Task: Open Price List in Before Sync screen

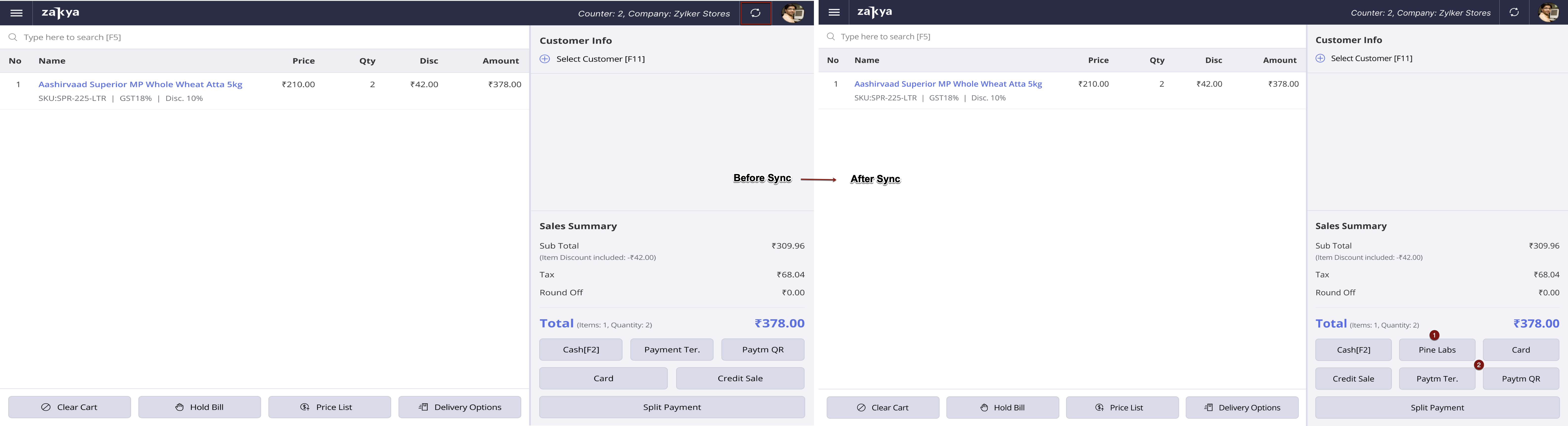Action: click(x=329, y=407)
